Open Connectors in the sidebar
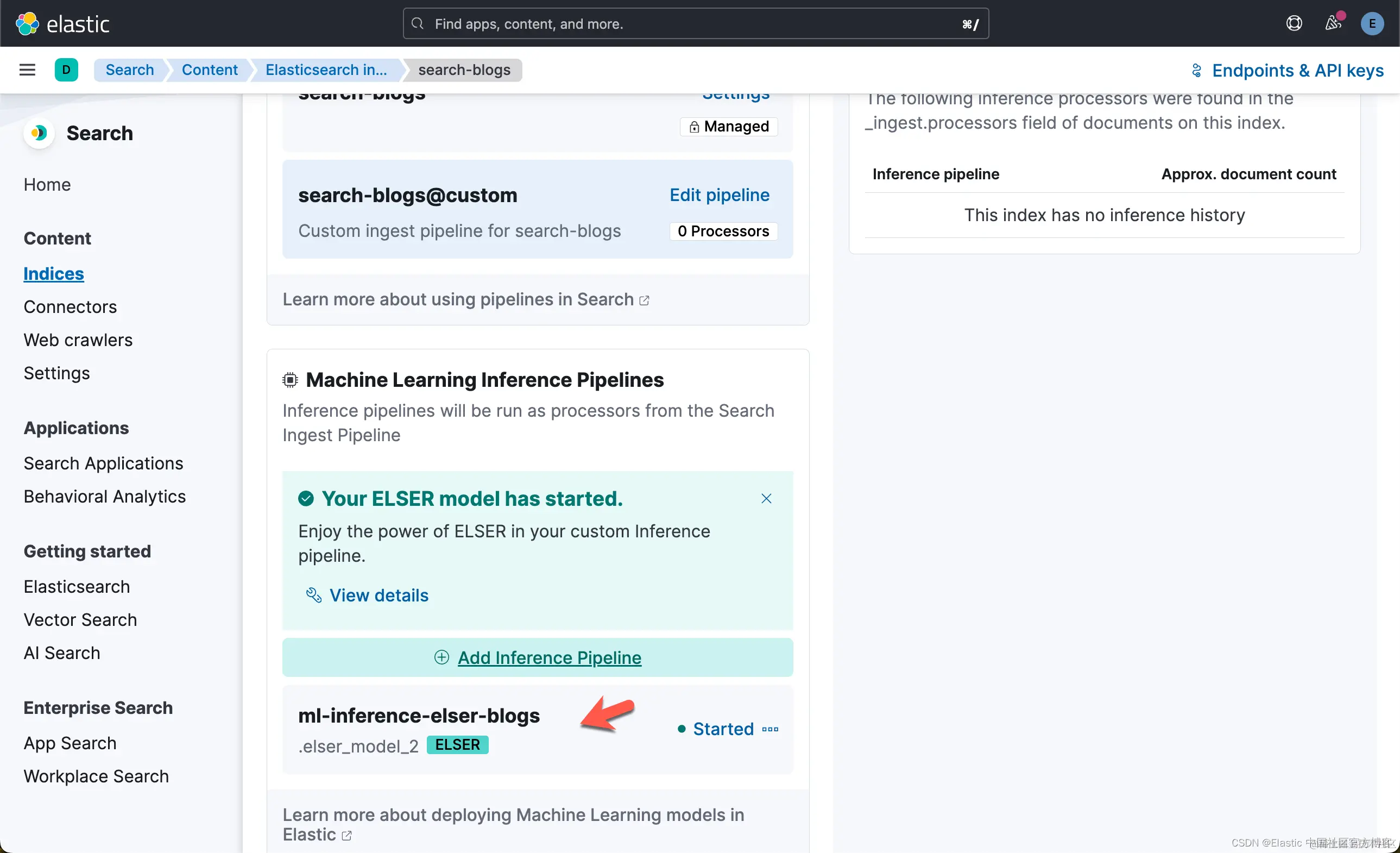1400x853 pixels. pos(70,307)
